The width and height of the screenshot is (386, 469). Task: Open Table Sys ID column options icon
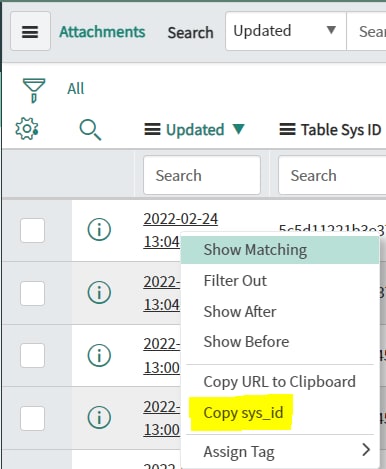tap(287, 129)
